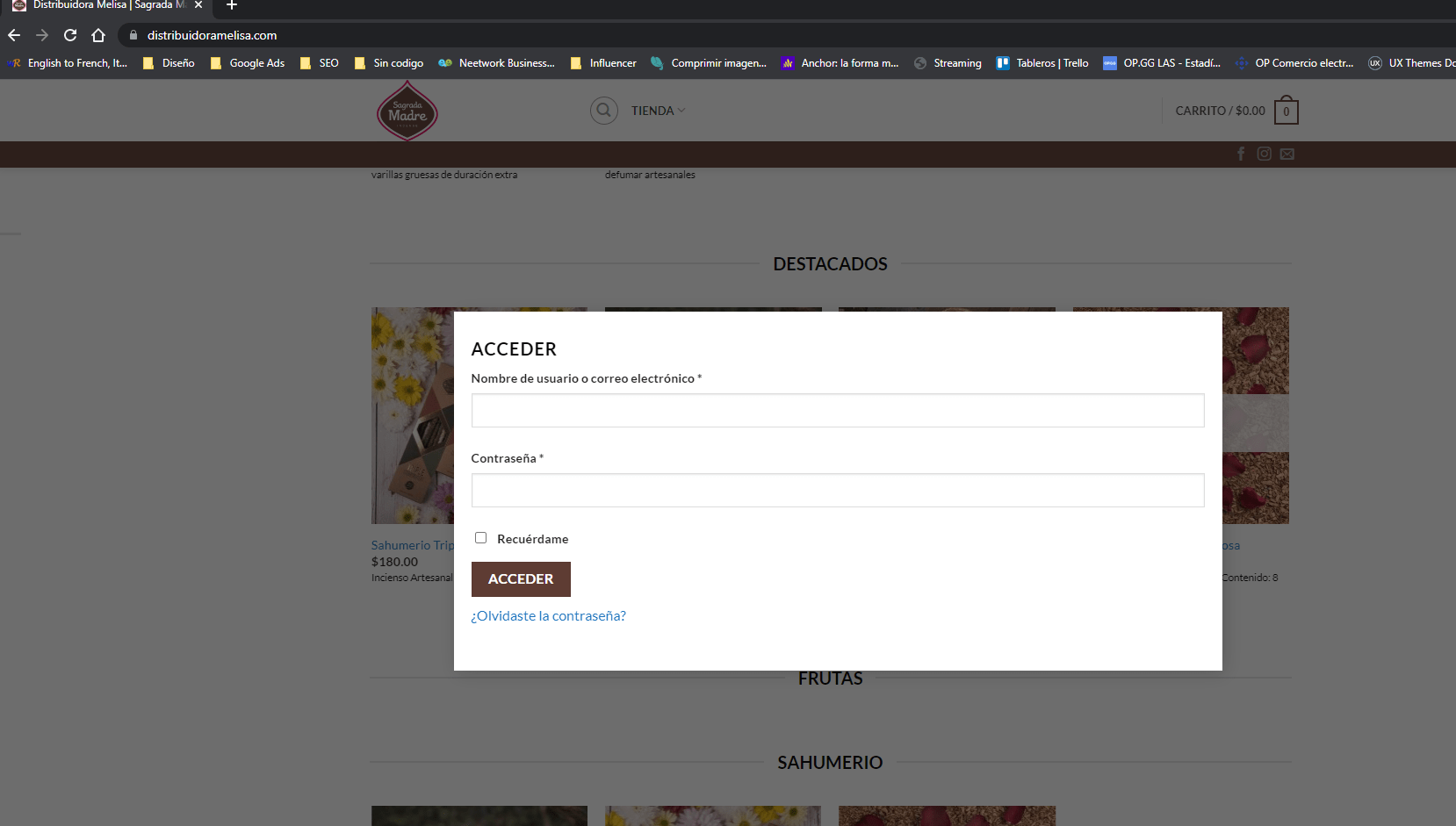Open the Sagrada Madre logo

pos(407,111)
